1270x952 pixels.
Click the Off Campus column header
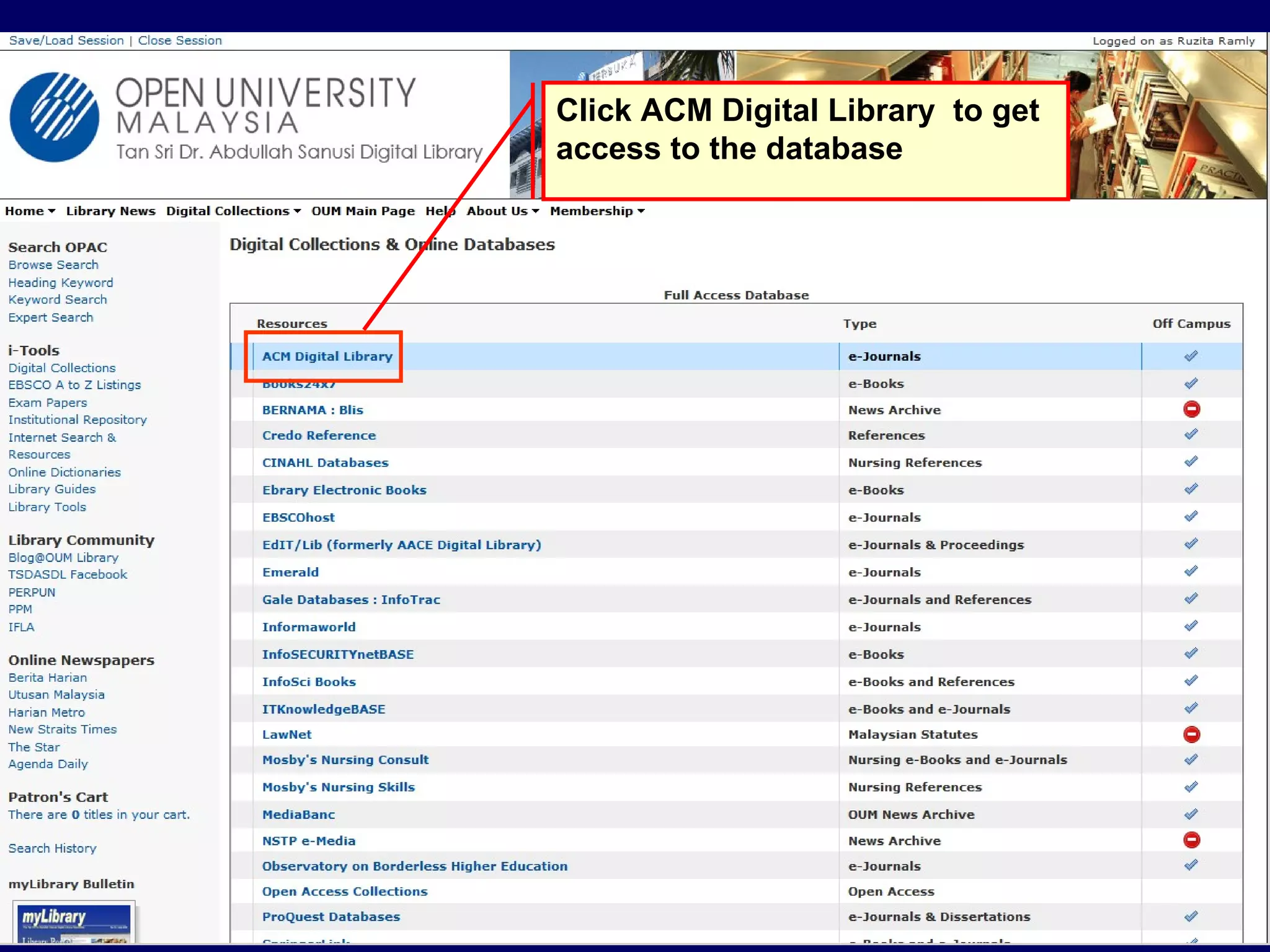pyautogui.click(x=1191, y=324)
